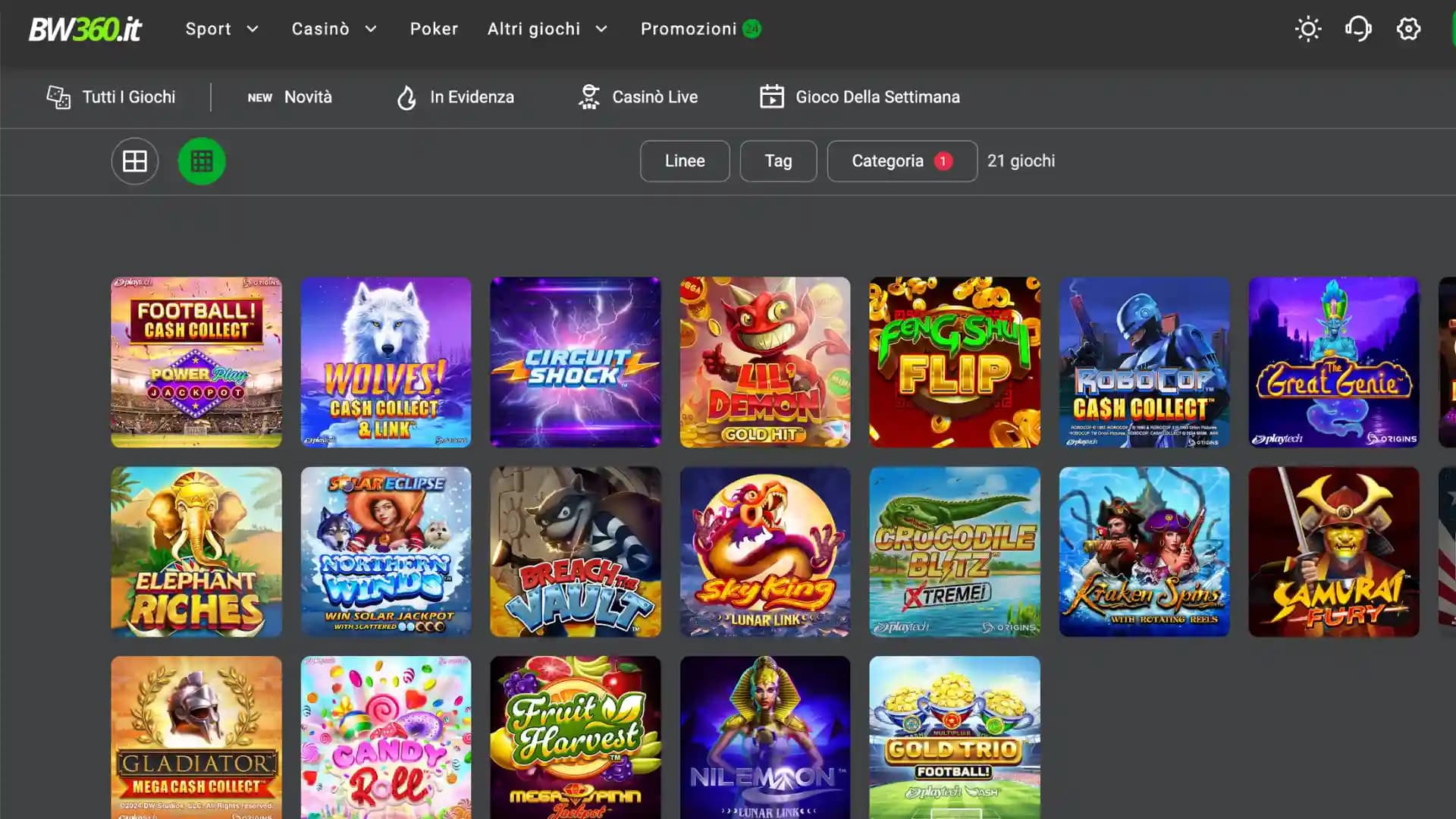Click the BW360.it logo
This screenshot has width=1456, height=819.
(x=85, y=29)
